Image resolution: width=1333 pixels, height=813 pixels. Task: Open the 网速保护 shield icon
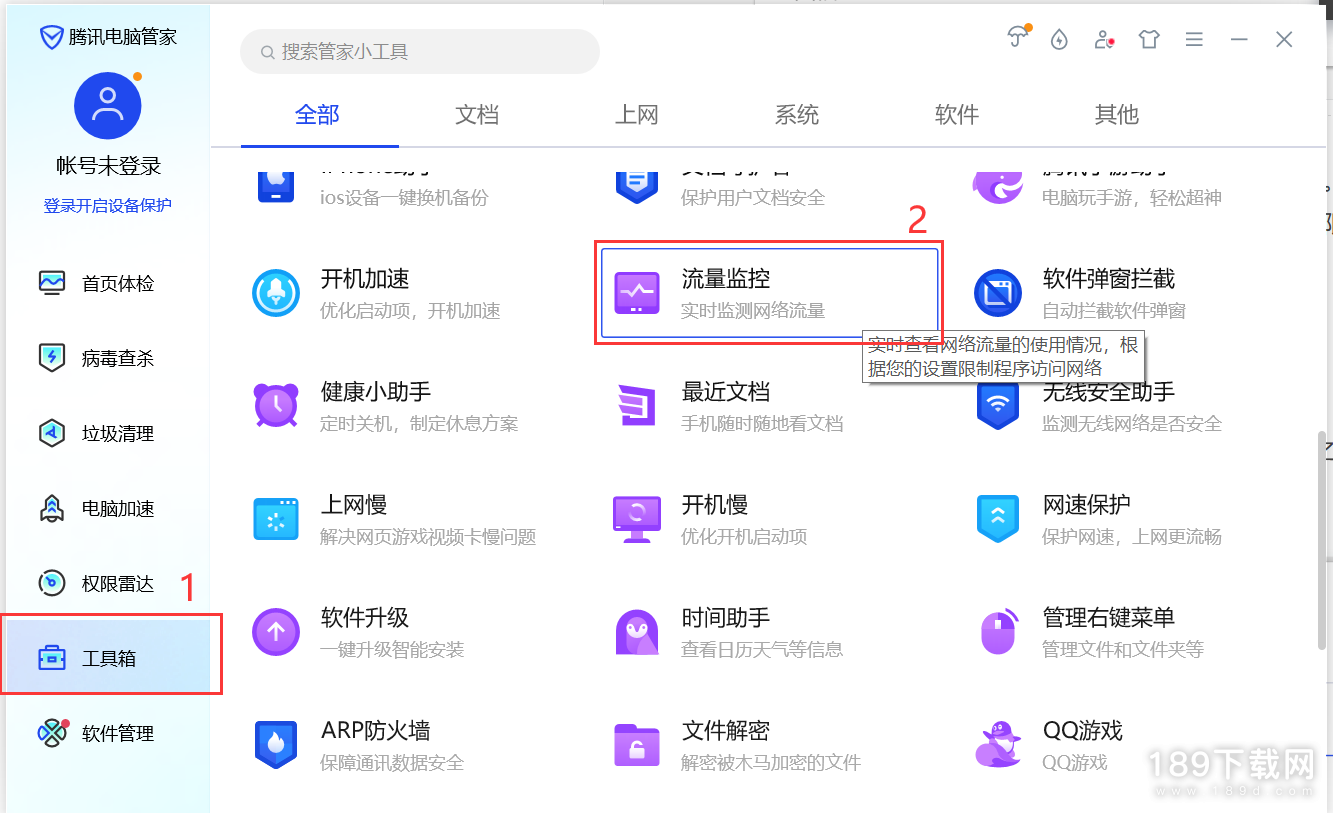coord(998,518)
